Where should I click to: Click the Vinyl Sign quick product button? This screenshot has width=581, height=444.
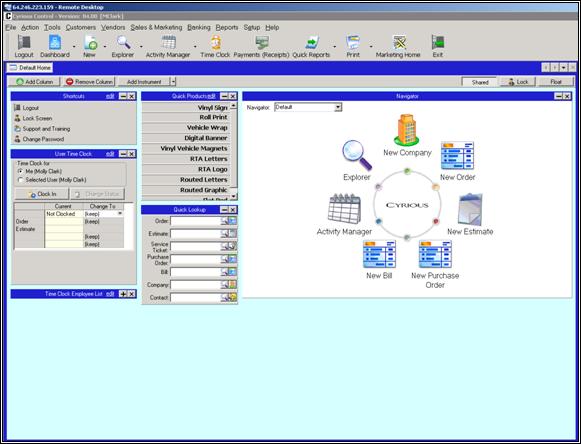[x=186, y=107]
